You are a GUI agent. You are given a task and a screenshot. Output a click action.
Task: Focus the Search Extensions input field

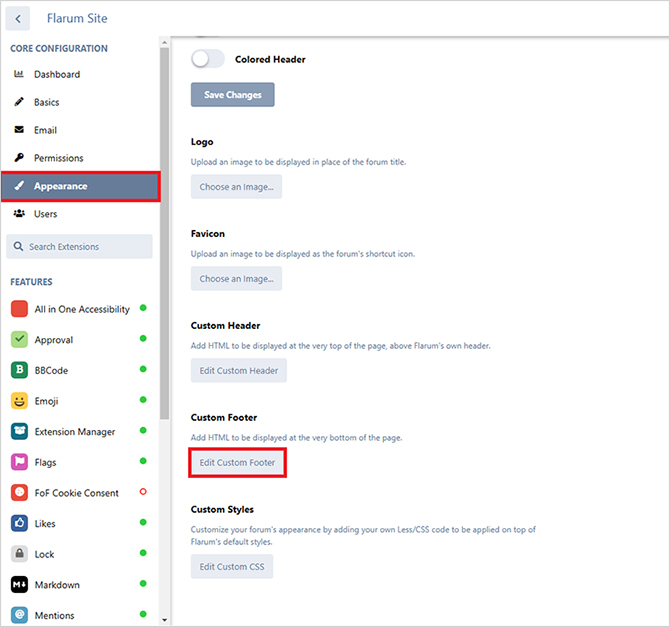79,246
